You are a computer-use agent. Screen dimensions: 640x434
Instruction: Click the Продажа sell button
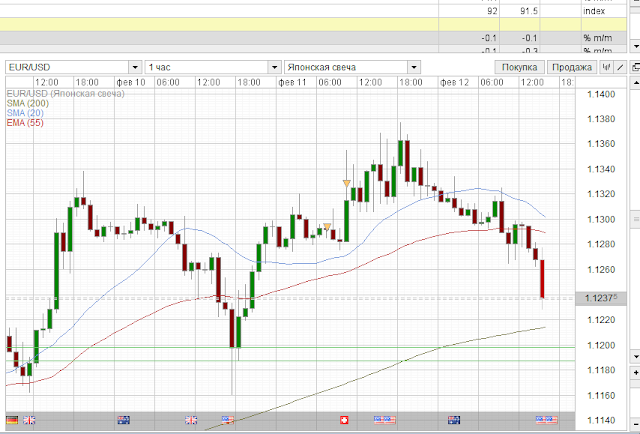[x=572, y=67]
